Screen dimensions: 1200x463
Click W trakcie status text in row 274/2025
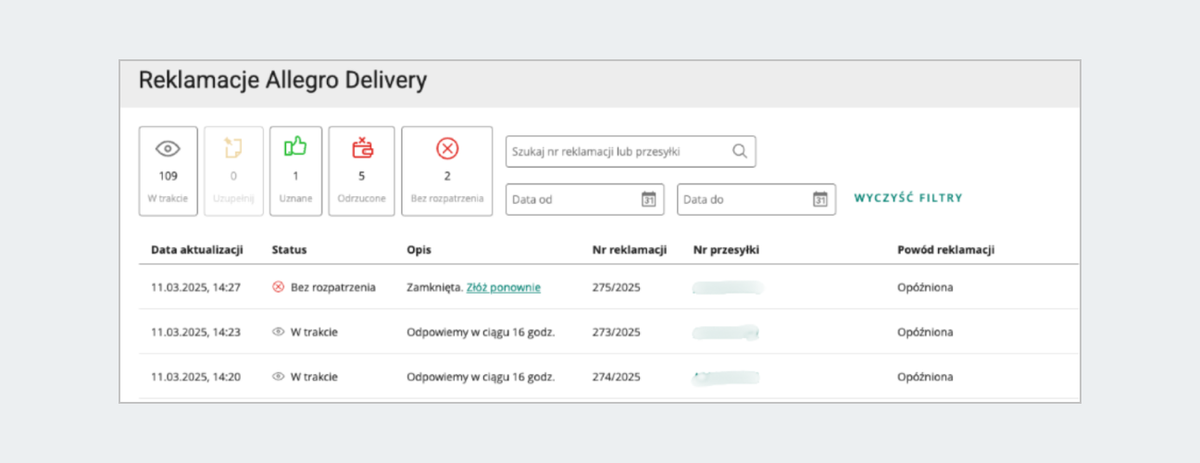pyautogui.click(x=314, y=377)
